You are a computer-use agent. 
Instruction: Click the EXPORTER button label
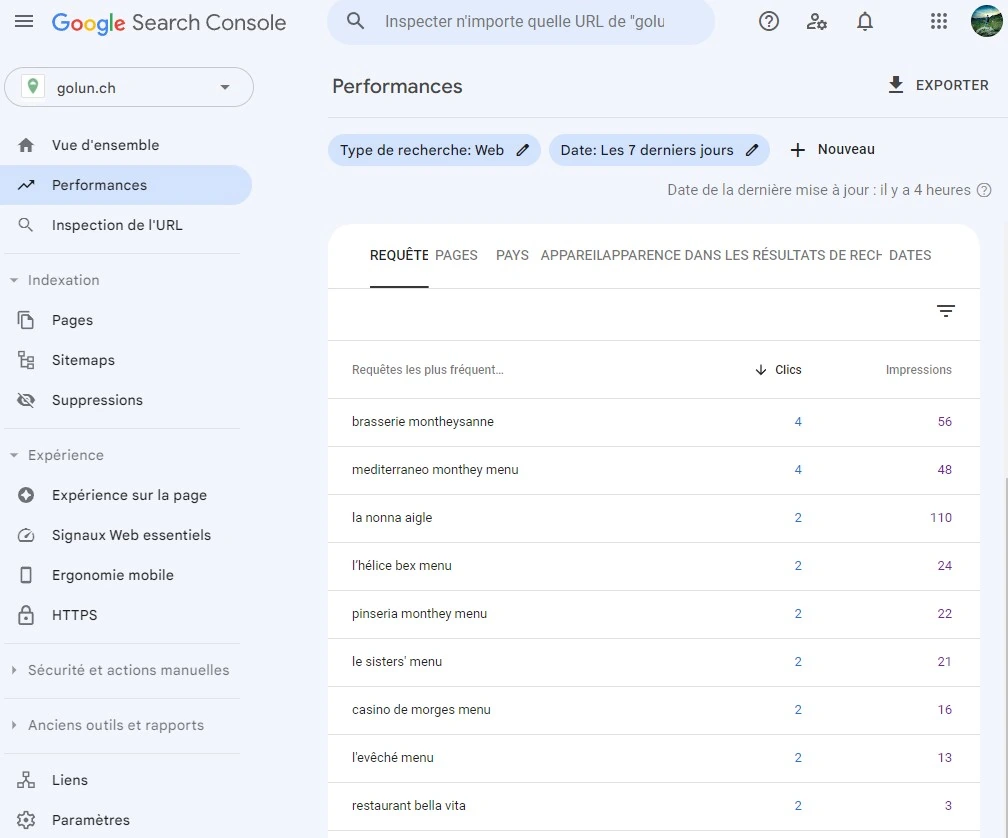click(x=952, y=85)
